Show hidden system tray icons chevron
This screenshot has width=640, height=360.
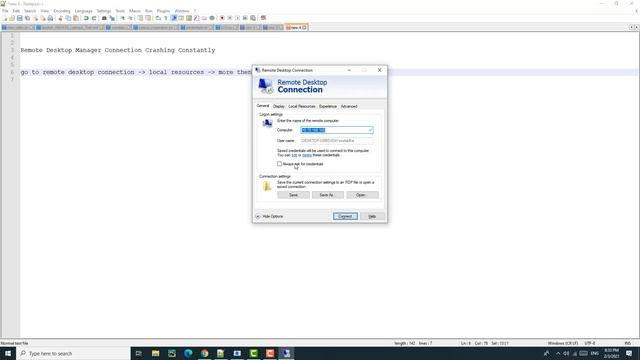coord(558,353)
